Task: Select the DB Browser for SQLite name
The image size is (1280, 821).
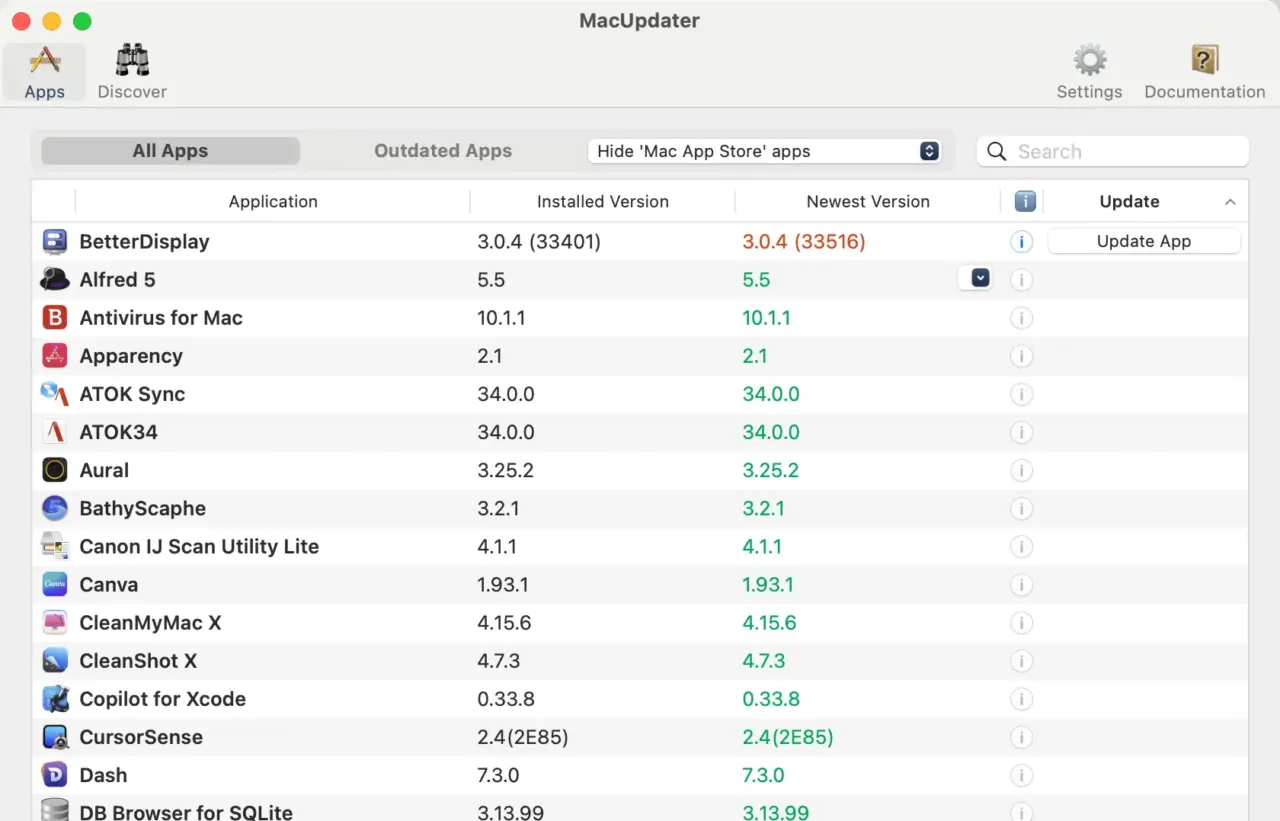Action: point(186,812)
